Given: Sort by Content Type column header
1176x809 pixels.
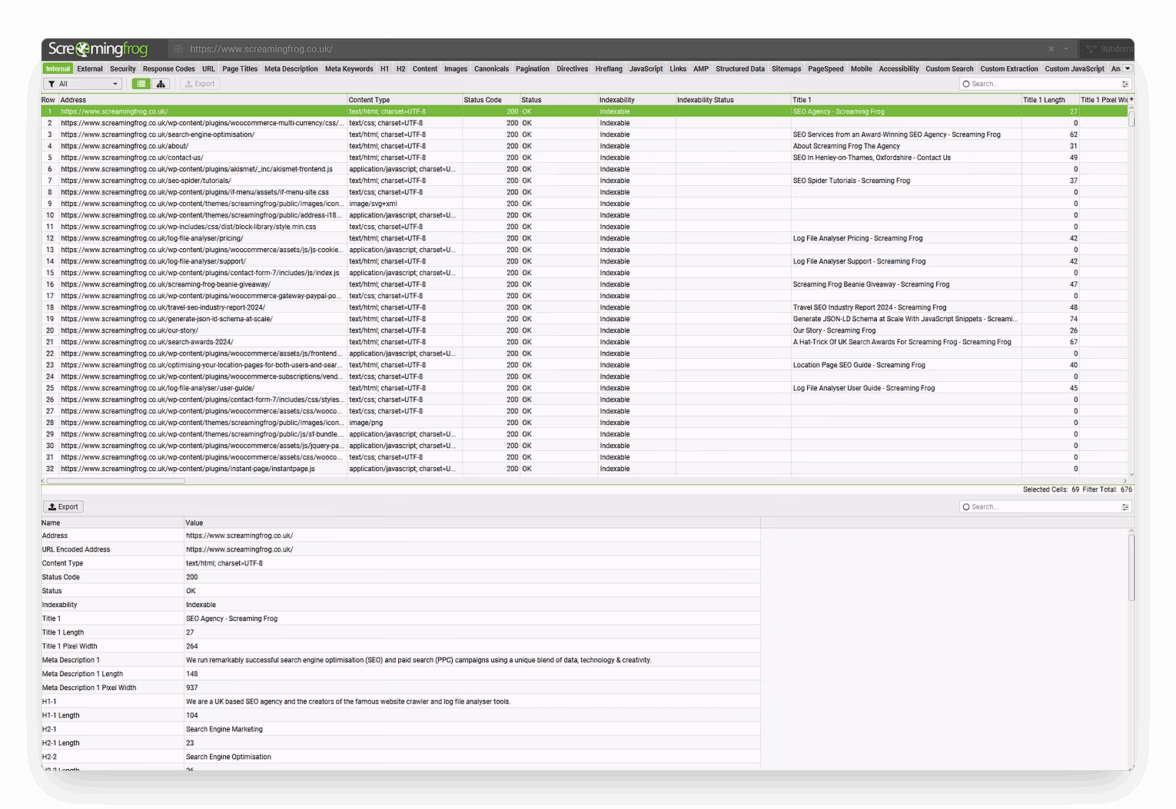Looking at the screenshot, I should pos(404,100).
